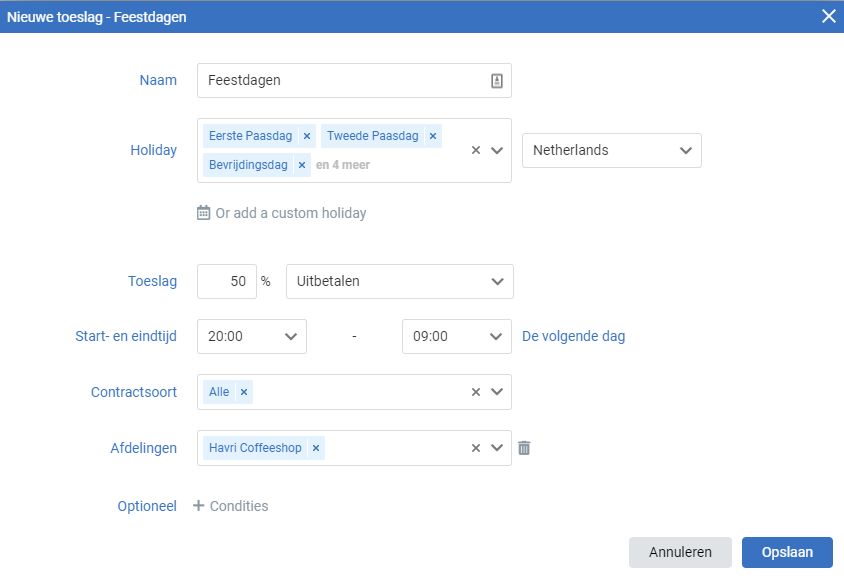The height and width of the screenshot is (581, 844).
Task: Click the calendar icon for custom holiday
Action: (x=203, y=213)
